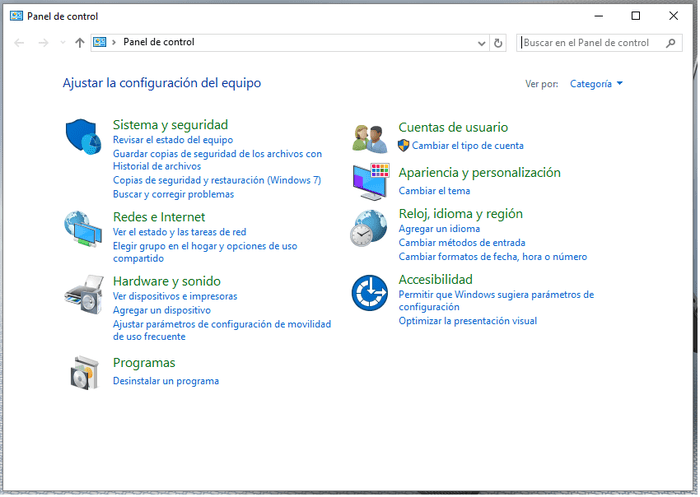Click Buscar y corregir problemas

[173, 194]
